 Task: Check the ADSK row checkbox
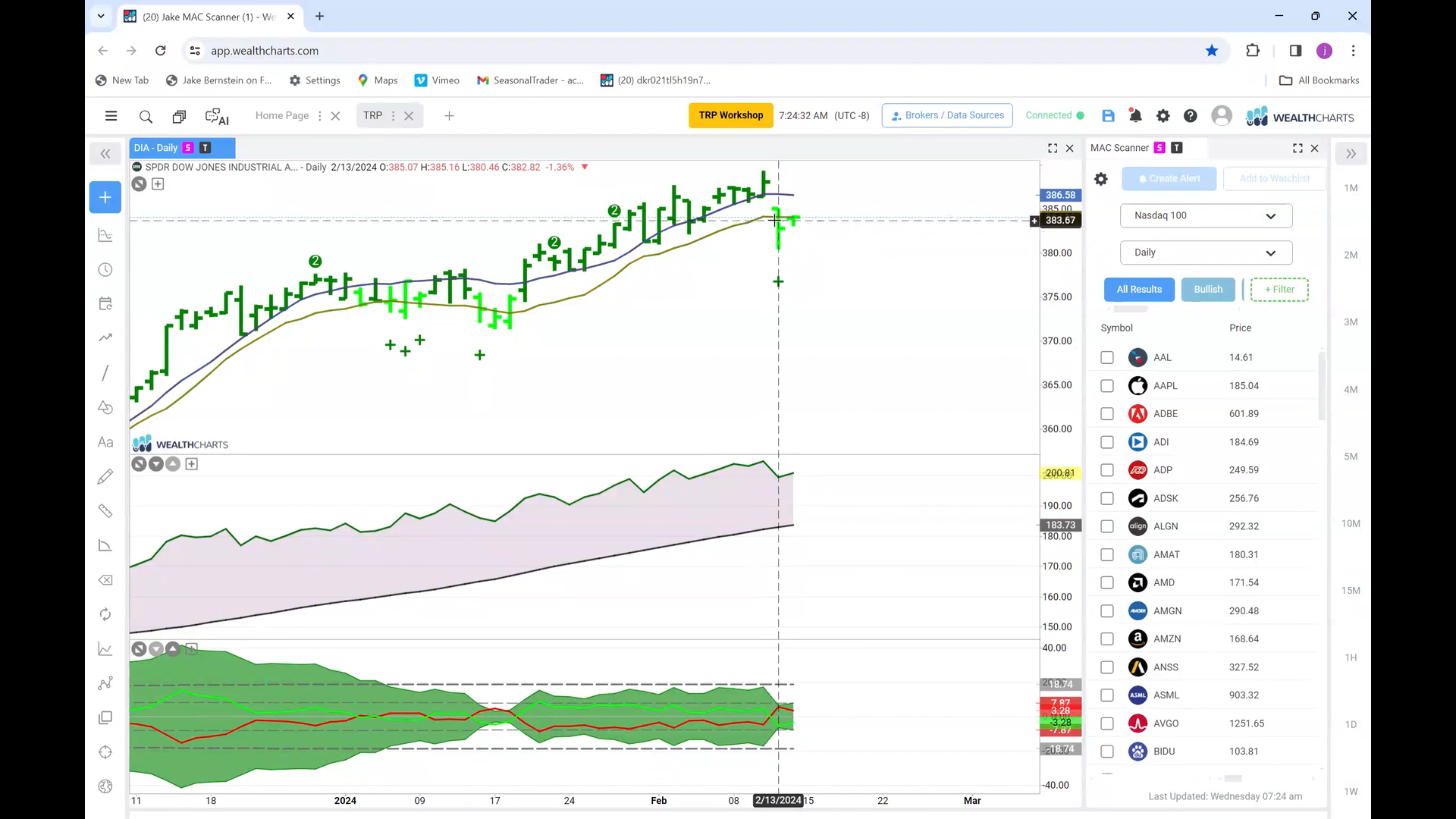click(x=1107, y=498)
